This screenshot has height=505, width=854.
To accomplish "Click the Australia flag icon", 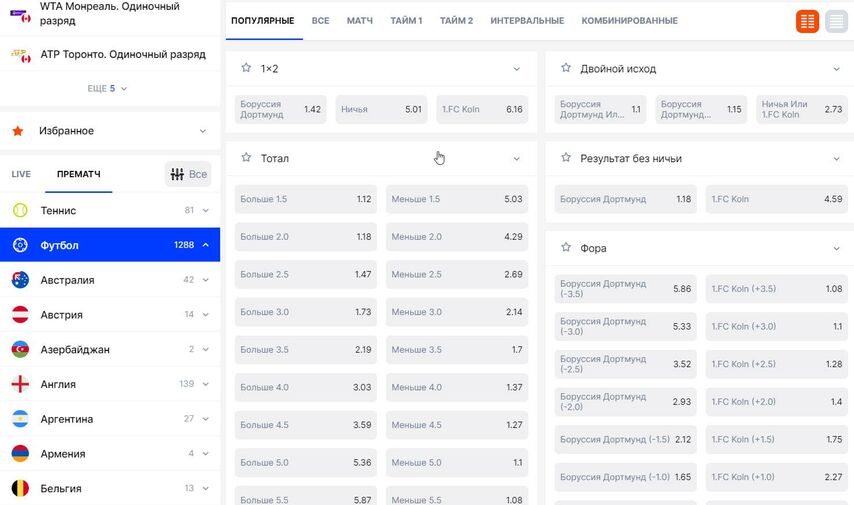I will [20, 279].
